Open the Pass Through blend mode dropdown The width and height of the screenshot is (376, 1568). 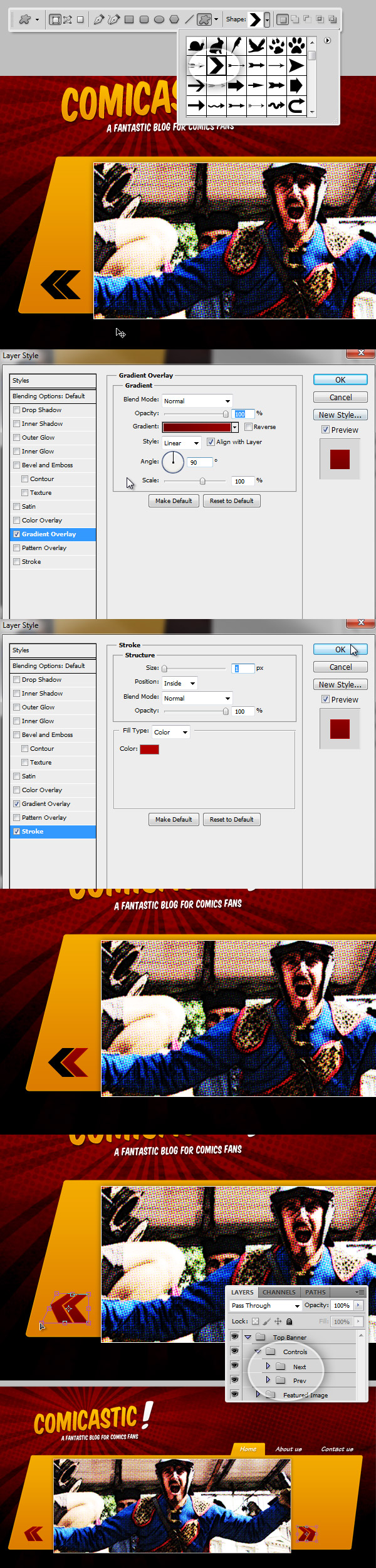tap(266, 1305)
